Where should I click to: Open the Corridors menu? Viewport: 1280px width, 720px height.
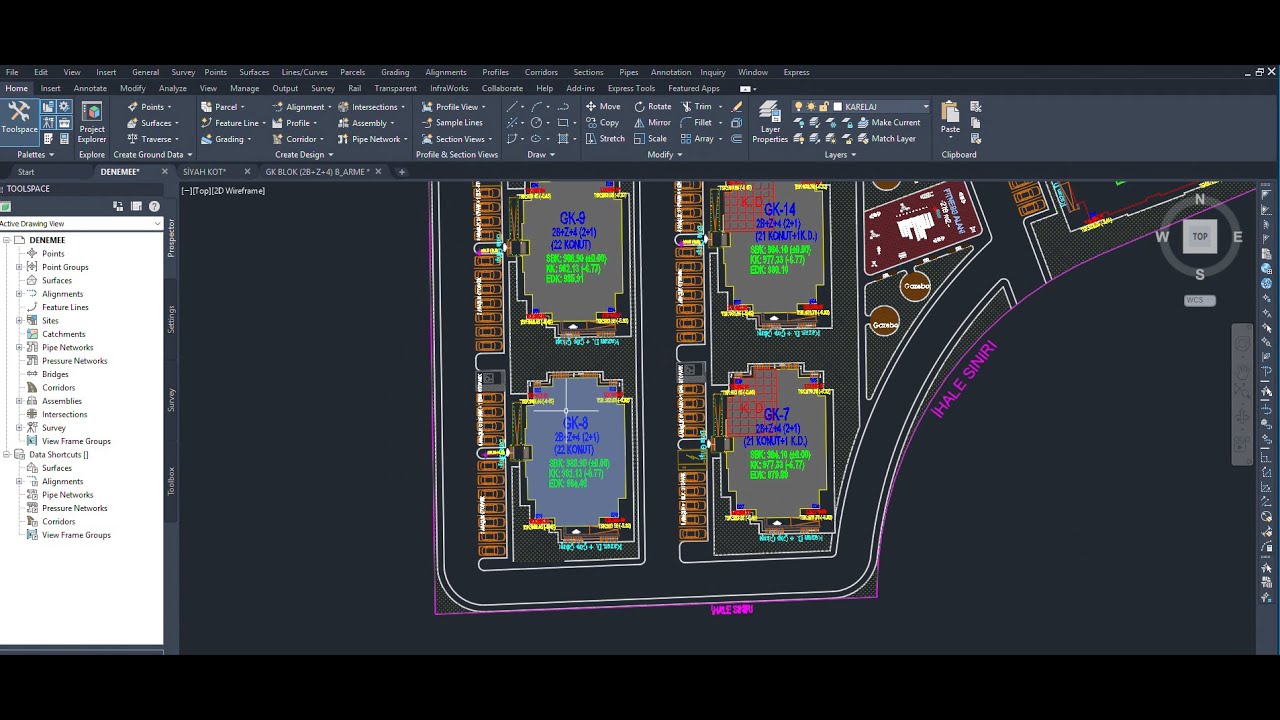point(541,72)
